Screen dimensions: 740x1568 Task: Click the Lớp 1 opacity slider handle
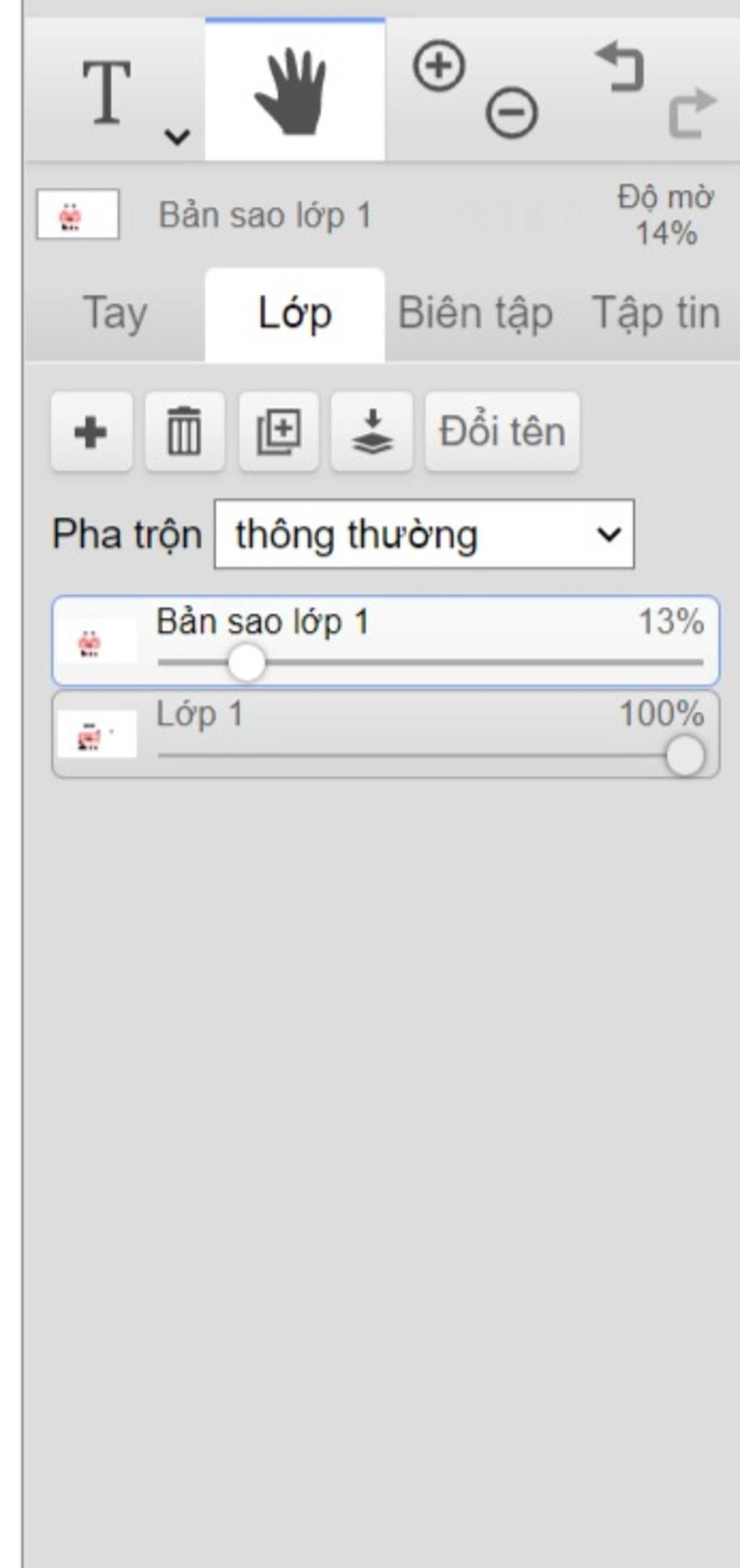(x=684, y=755)
